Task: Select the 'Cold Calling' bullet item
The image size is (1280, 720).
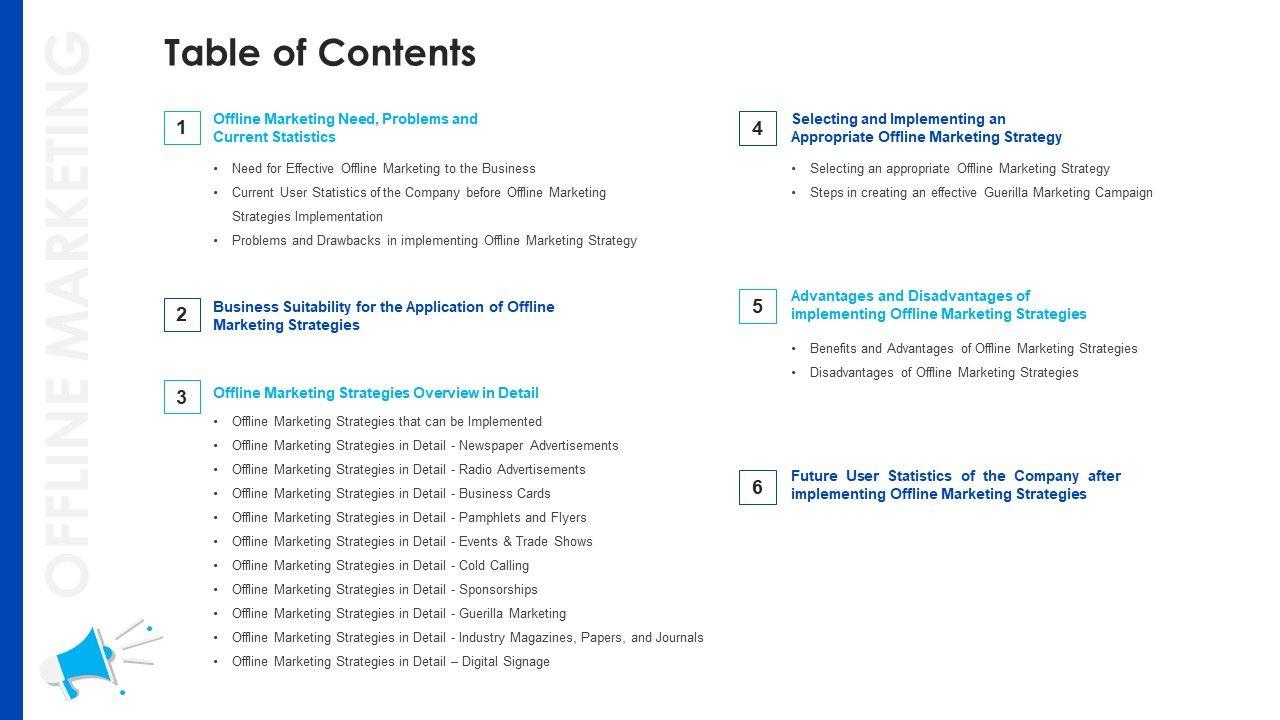Action: coord(380,566)
